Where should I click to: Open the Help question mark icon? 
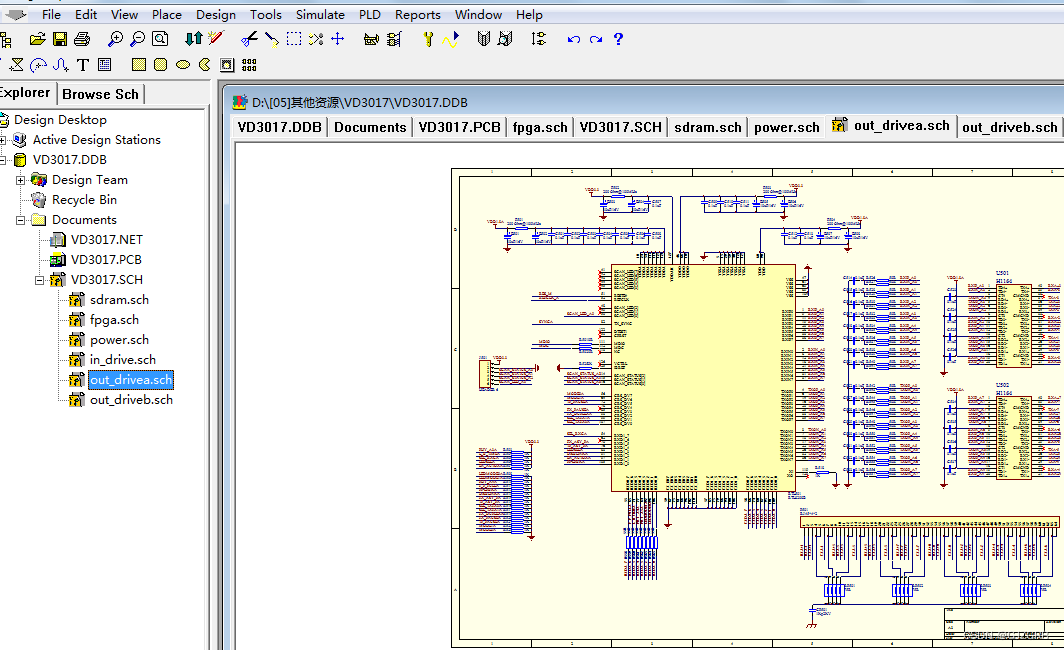618,39
